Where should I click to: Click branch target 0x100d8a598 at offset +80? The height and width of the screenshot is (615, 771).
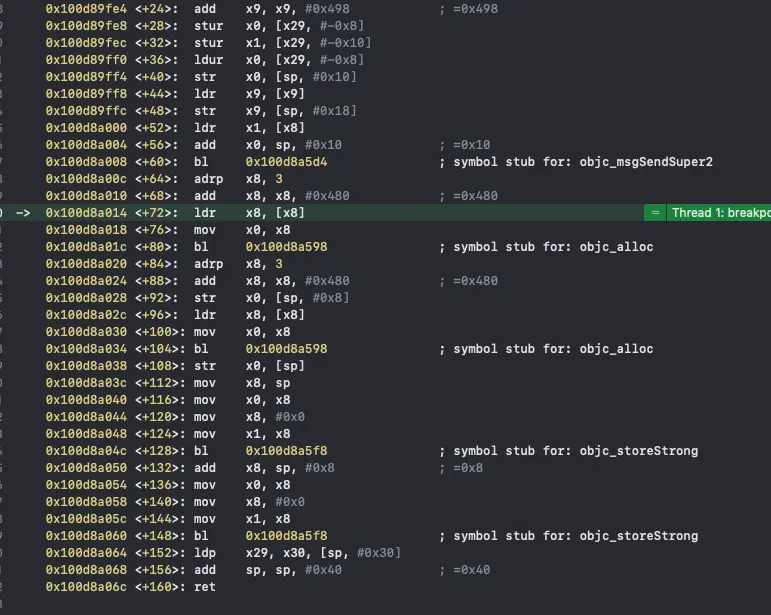tap(286, 247)
